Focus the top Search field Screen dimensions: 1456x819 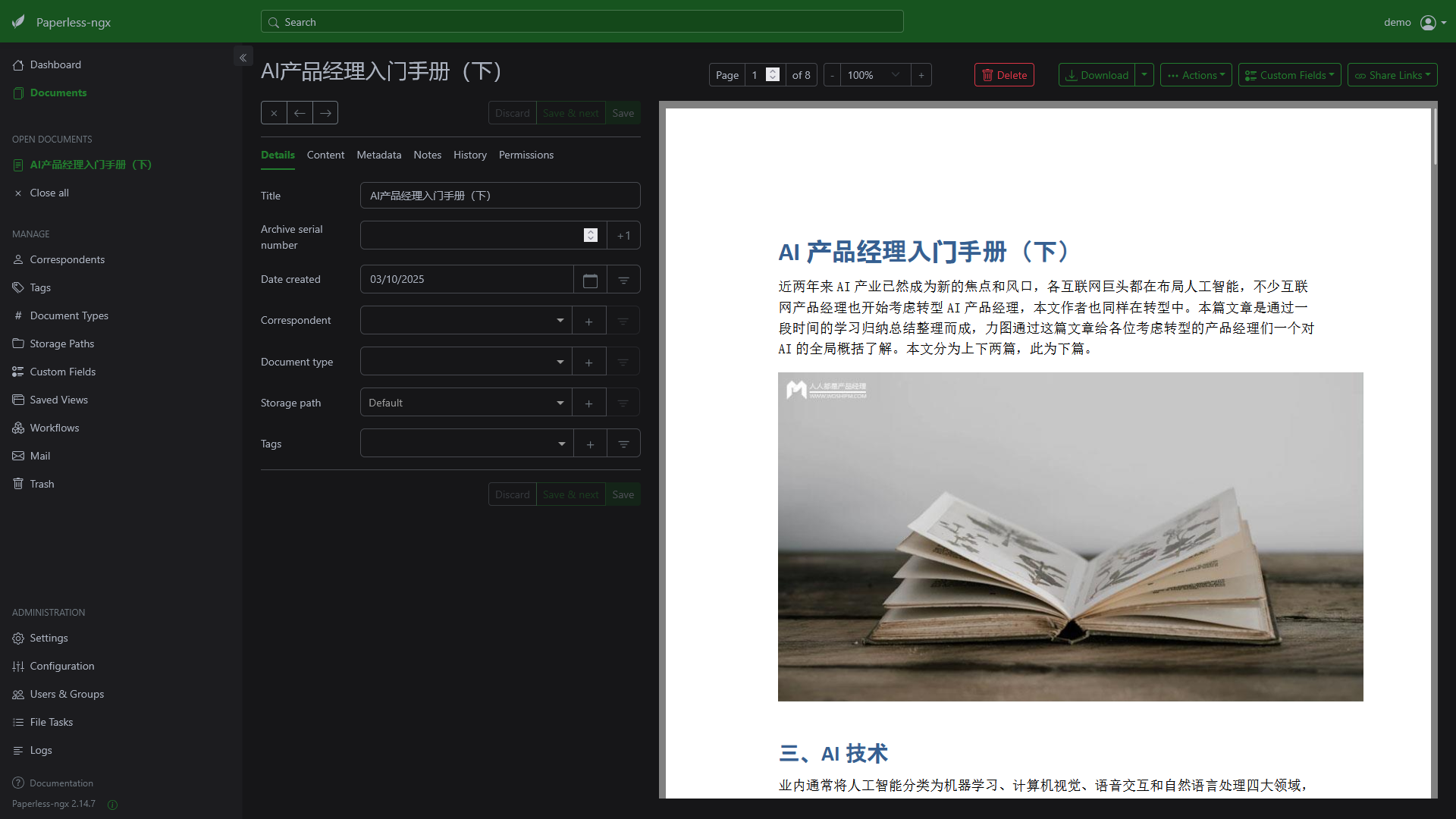click(x=582, y=22)
